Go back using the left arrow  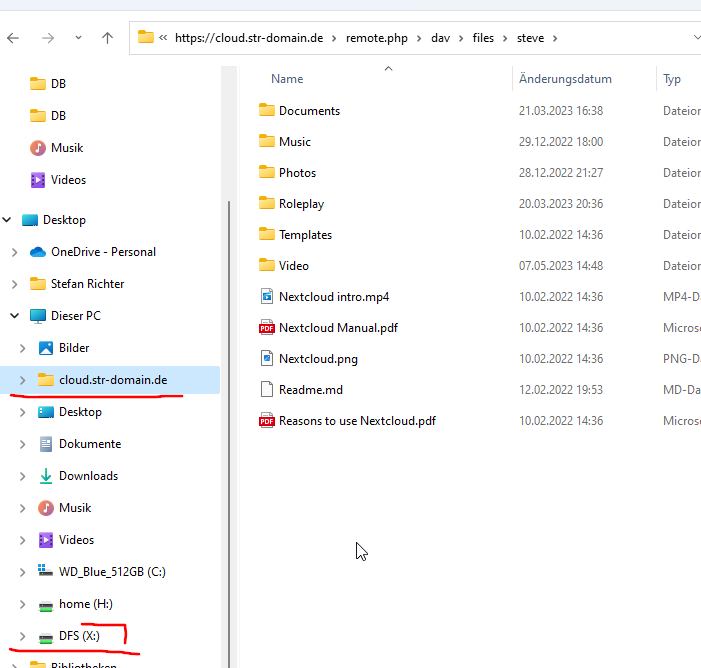click(13, 38)
